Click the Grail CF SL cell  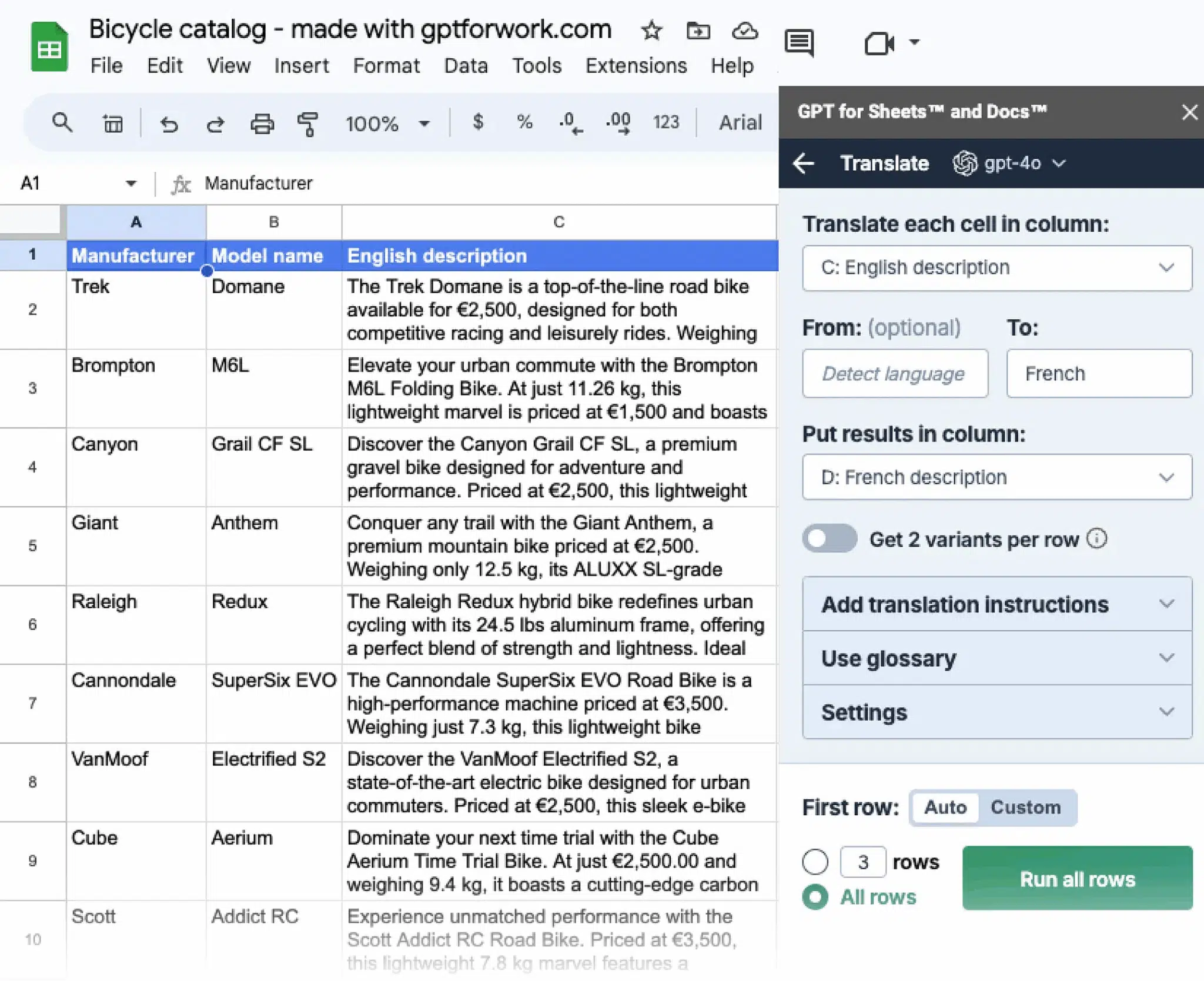pos(274,467)
